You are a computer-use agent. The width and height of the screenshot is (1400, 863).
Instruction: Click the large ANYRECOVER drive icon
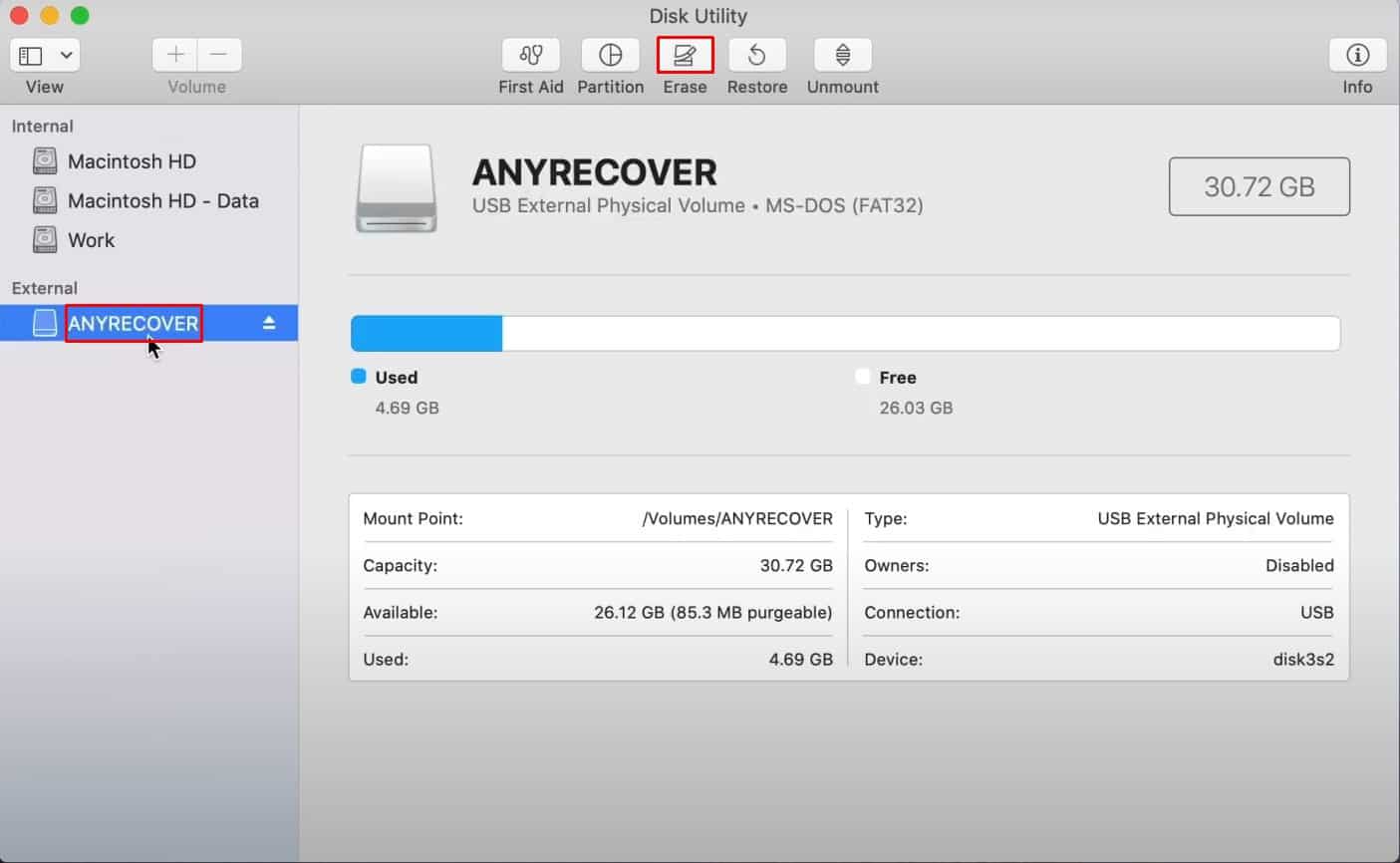pos(397,189)
